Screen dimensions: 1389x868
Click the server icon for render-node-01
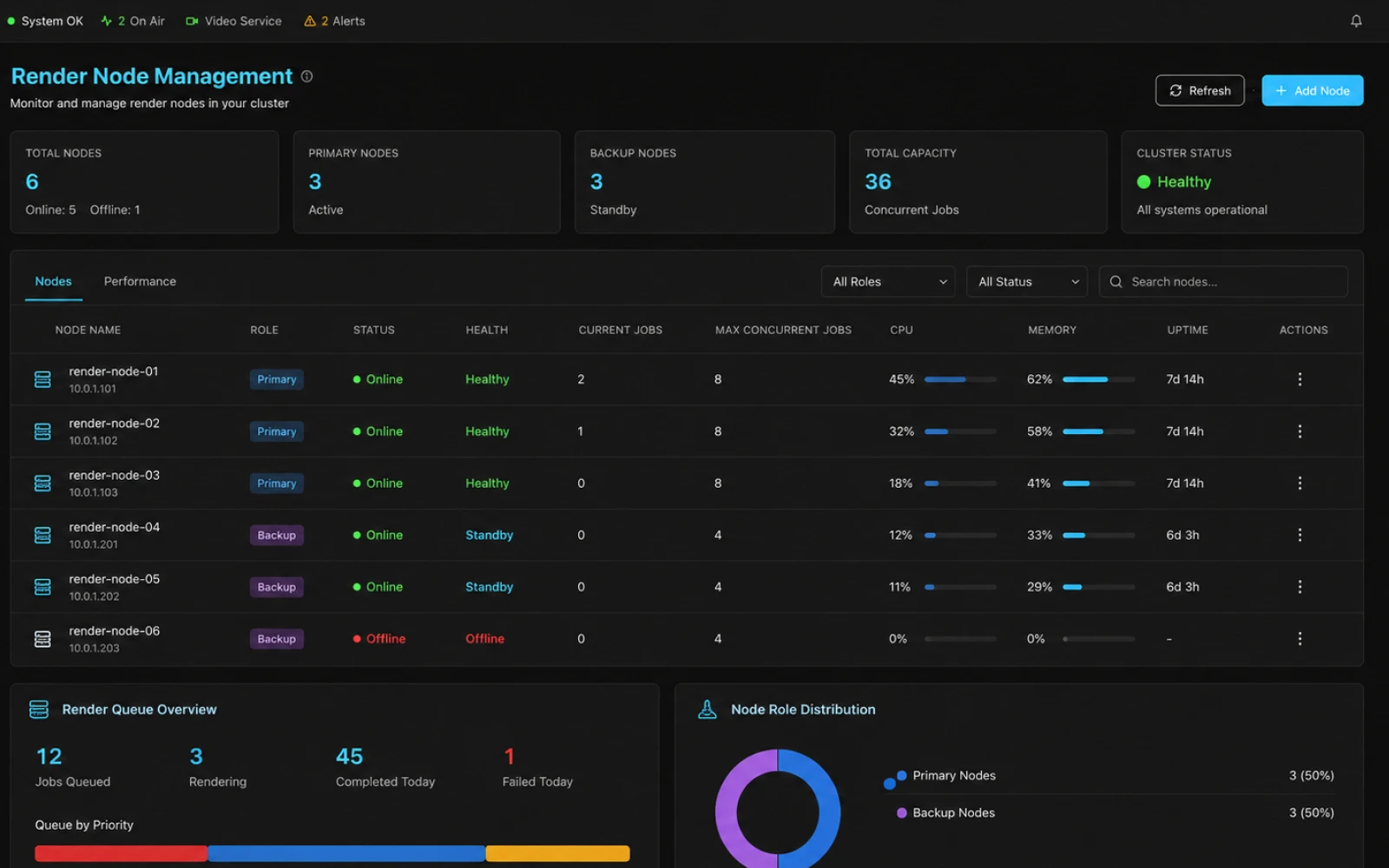point(43,379)
